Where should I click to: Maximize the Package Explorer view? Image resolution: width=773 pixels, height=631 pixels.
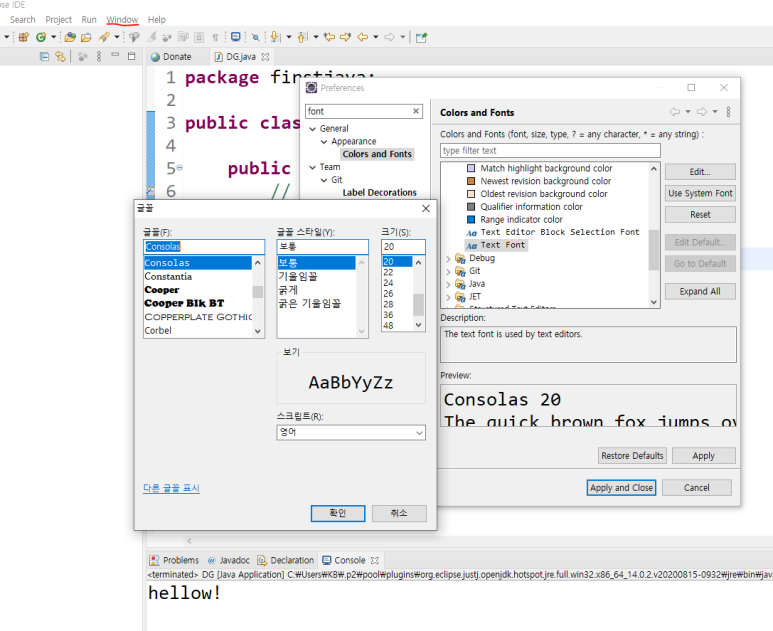pos(132,56)
